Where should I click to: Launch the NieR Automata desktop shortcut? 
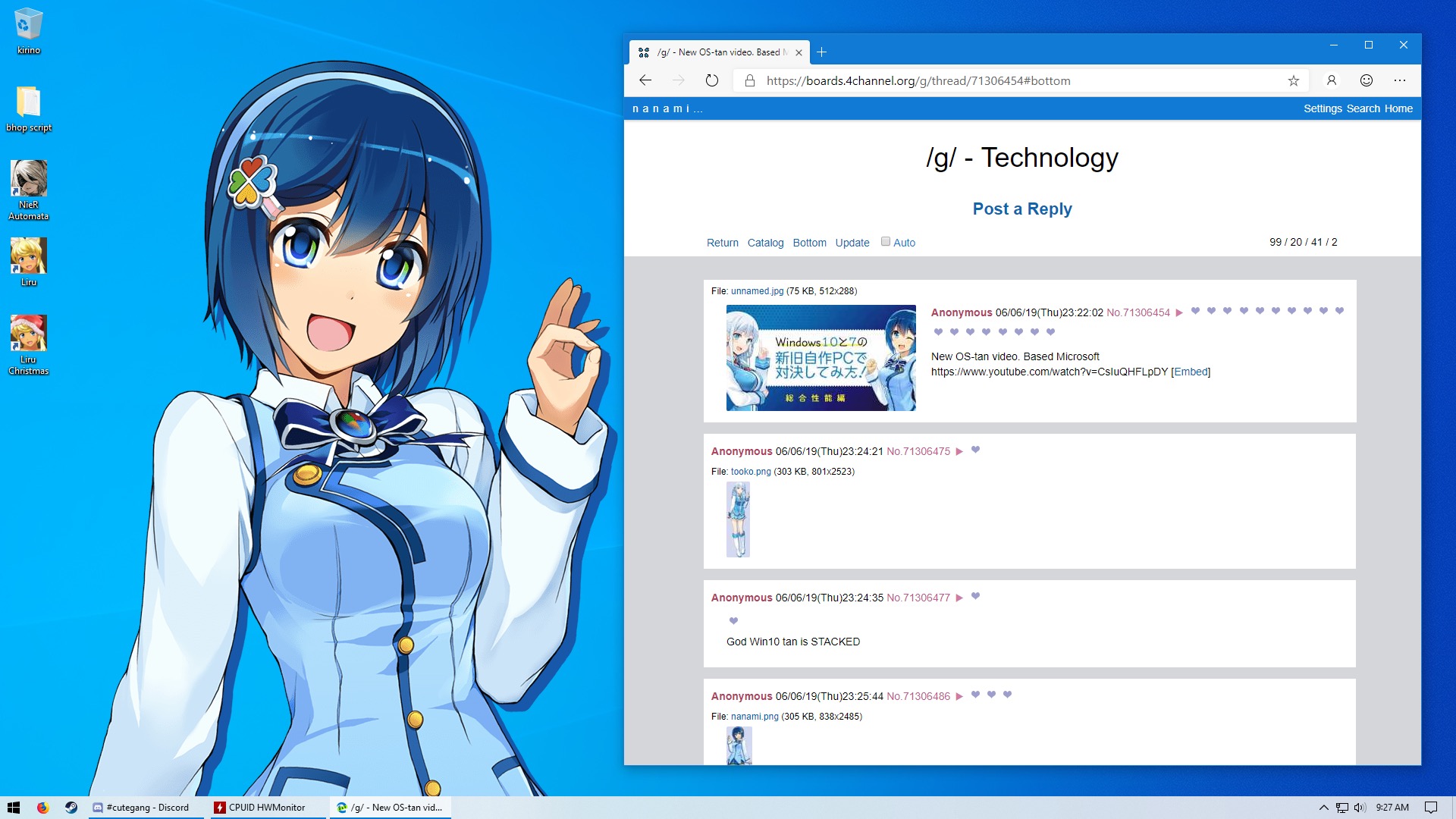click(28, 190)
